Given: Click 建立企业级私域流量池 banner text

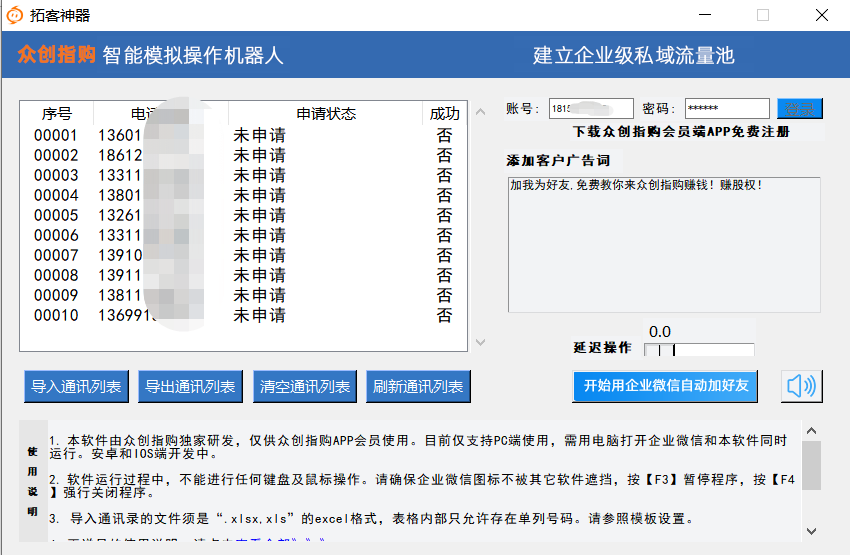Looking at the screenshot, I should coord(633,55).
